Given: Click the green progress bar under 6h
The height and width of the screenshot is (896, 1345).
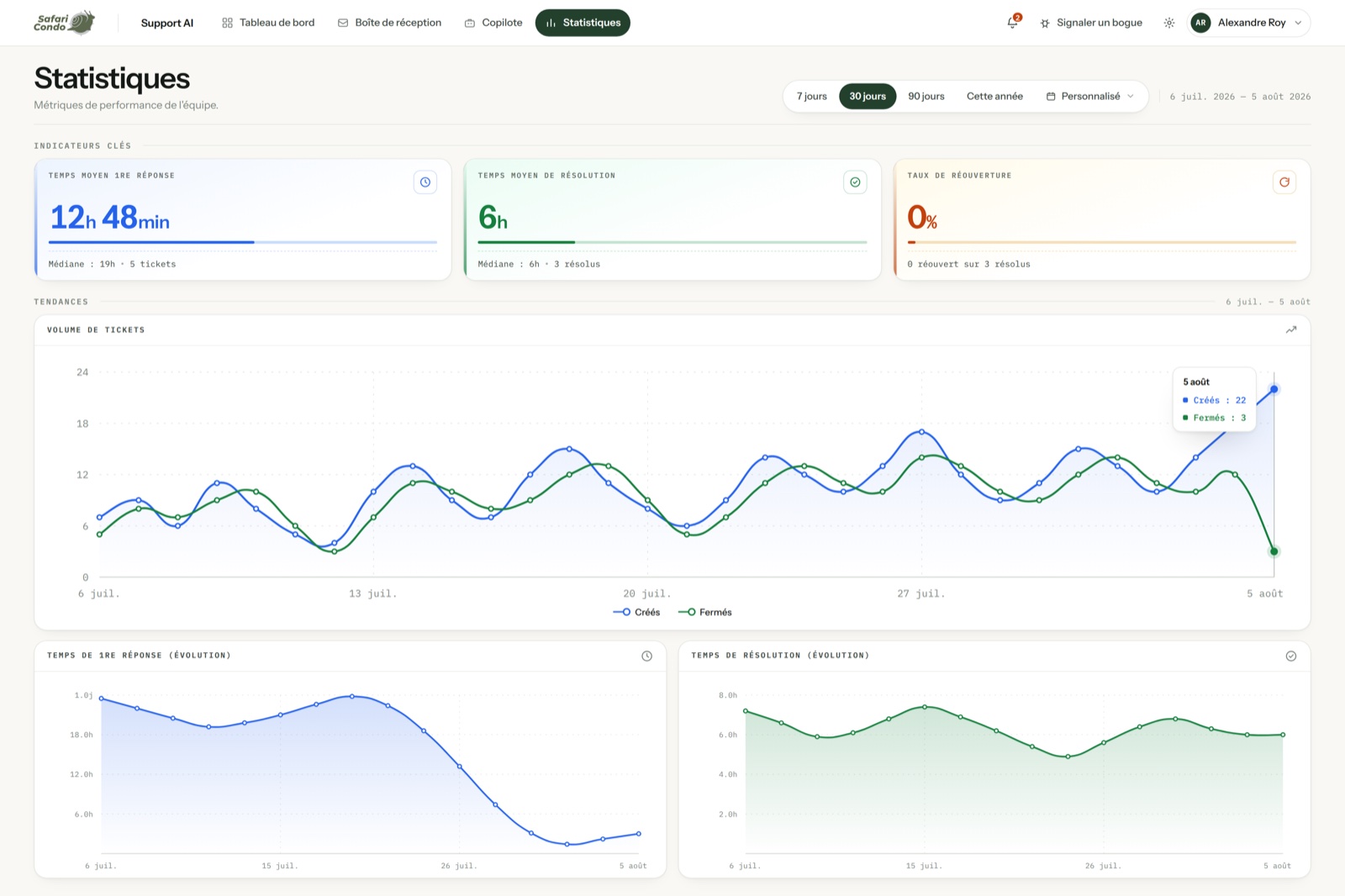Looking at the screenshot, I should [672, 242].
